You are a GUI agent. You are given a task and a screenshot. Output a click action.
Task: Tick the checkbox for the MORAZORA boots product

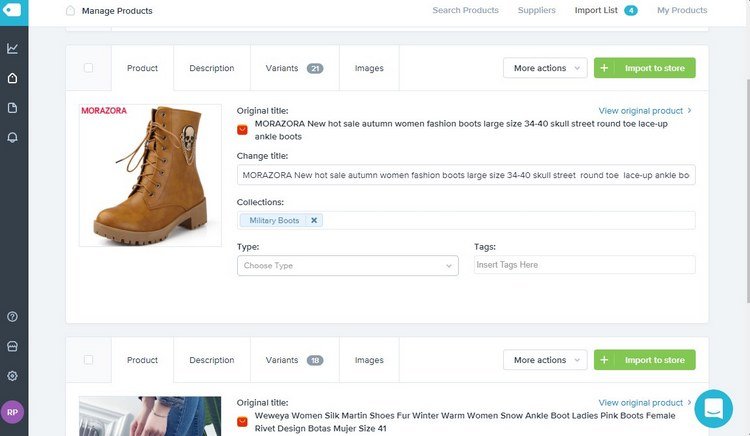[x=88, y=68]
